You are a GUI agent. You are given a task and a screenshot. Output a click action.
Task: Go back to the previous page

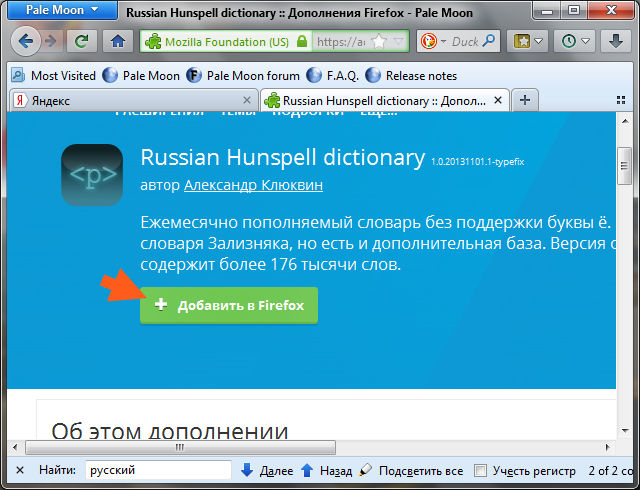pos(26,41)
